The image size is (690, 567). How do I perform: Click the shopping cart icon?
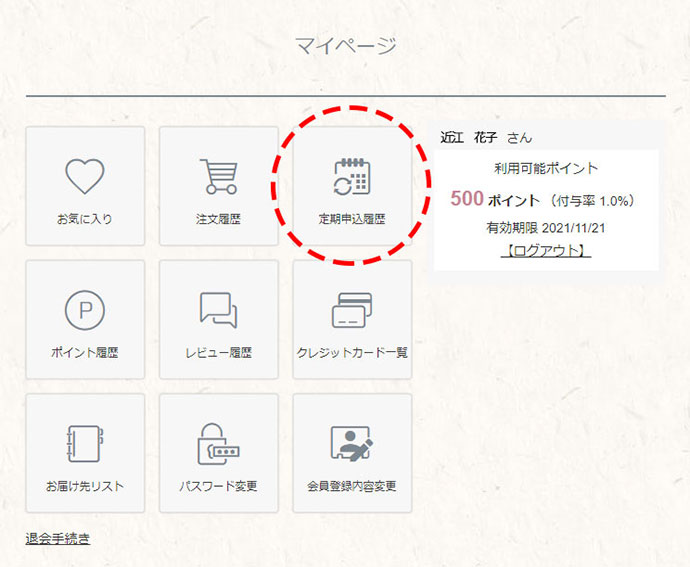coord(218,176)
